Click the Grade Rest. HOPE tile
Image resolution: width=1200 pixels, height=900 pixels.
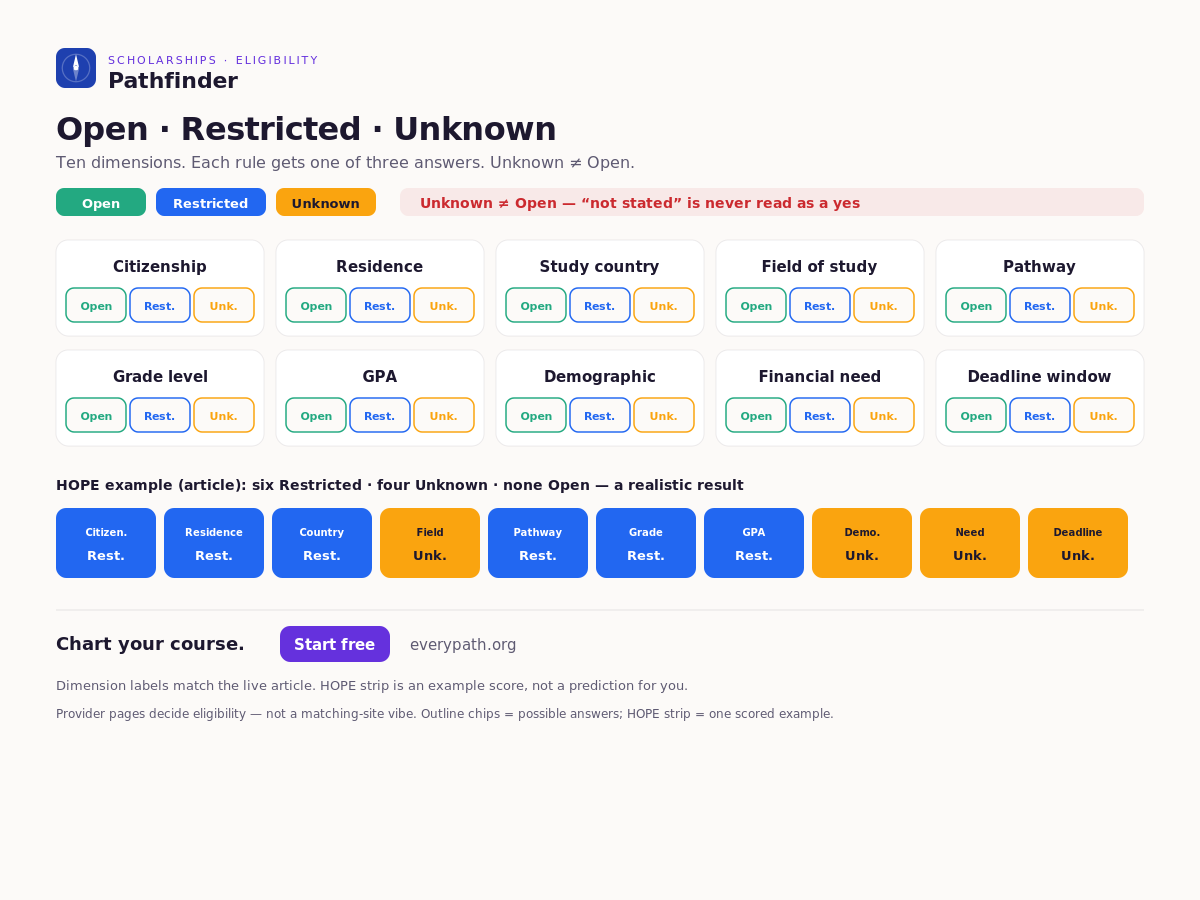(646, 543)
